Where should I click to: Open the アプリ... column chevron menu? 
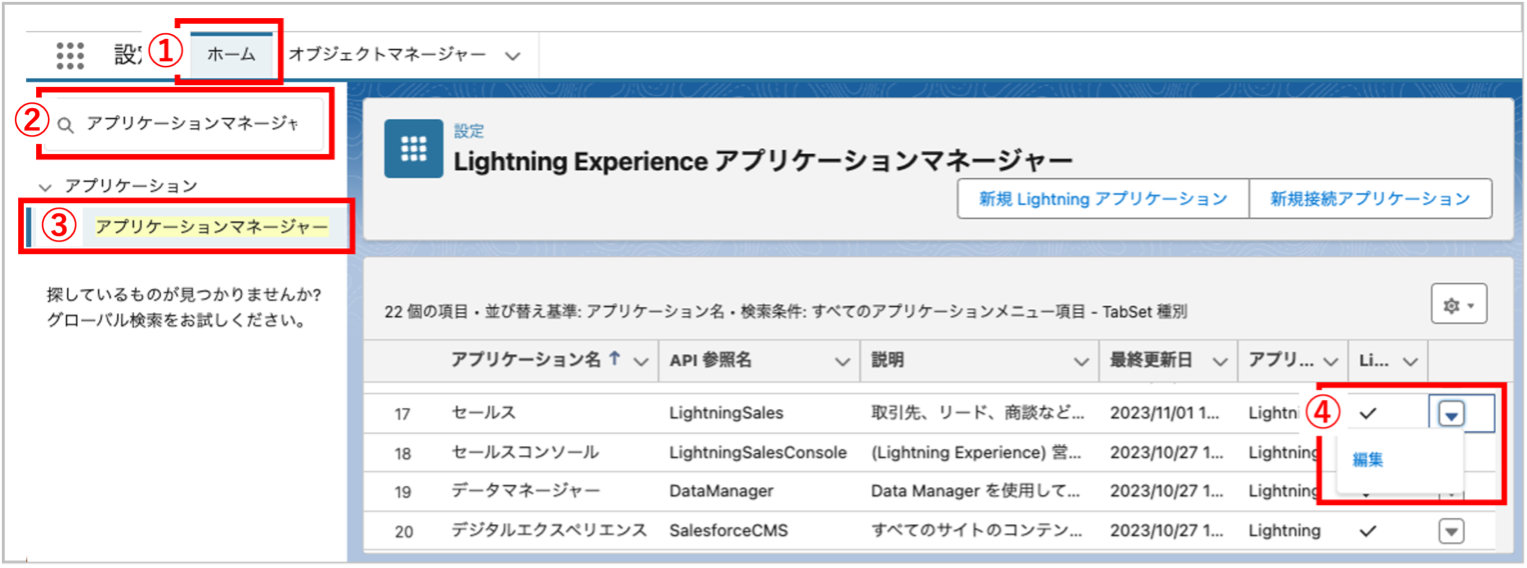click(x=1330, y=362)
